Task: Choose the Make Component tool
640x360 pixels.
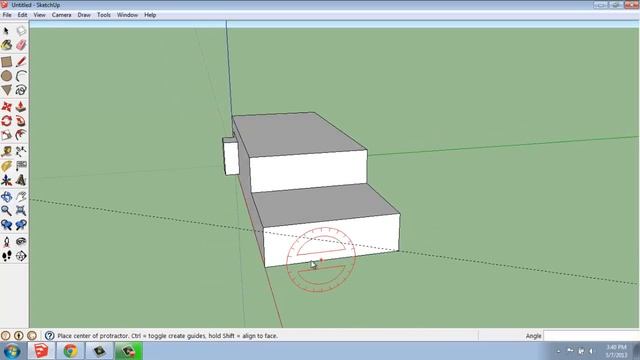Action: [x=21, y=31]
